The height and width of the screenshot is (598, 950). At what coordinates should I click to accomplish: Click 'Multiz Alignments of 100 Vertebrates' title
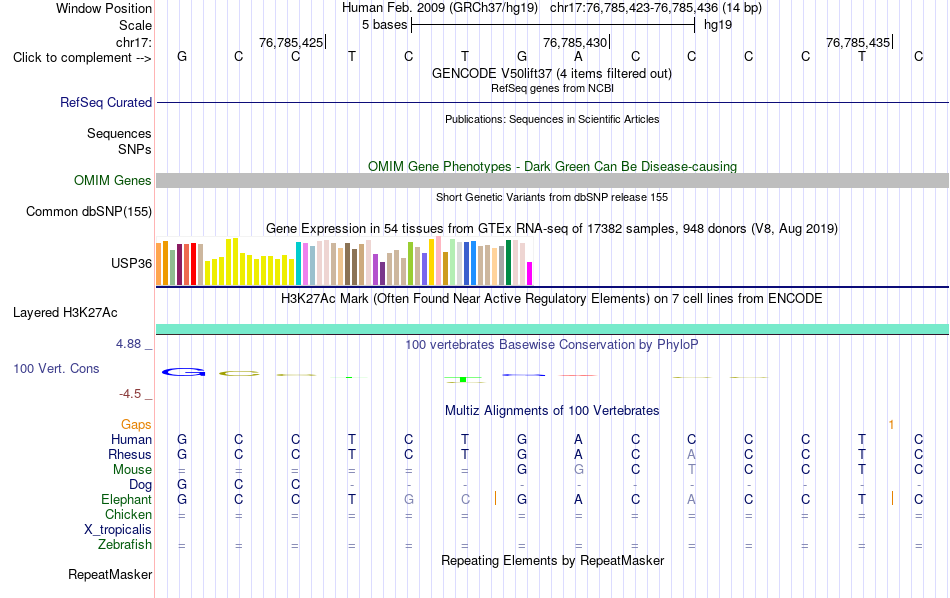tap(552, 411)
